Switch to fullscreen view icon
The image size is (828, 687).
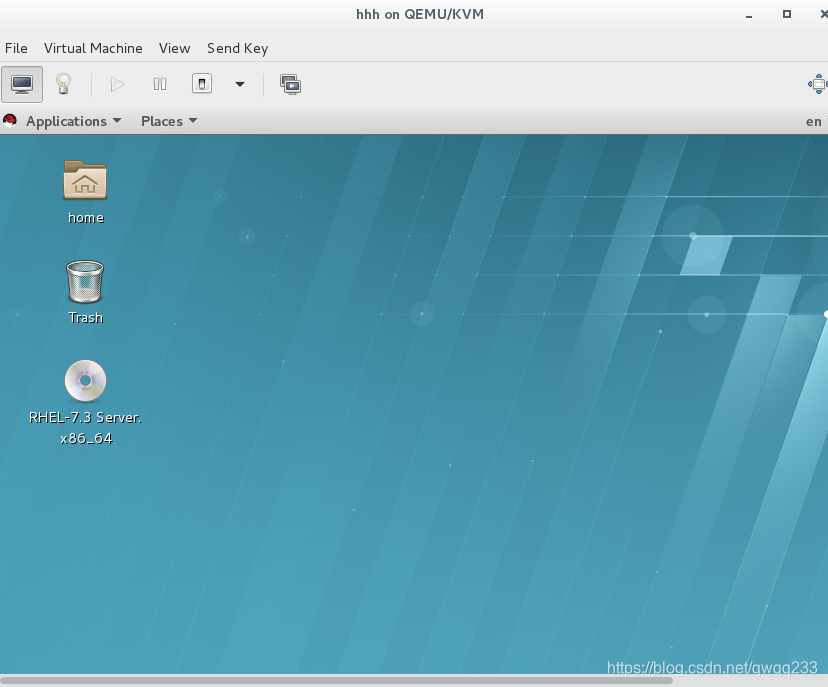click(817, 84)
